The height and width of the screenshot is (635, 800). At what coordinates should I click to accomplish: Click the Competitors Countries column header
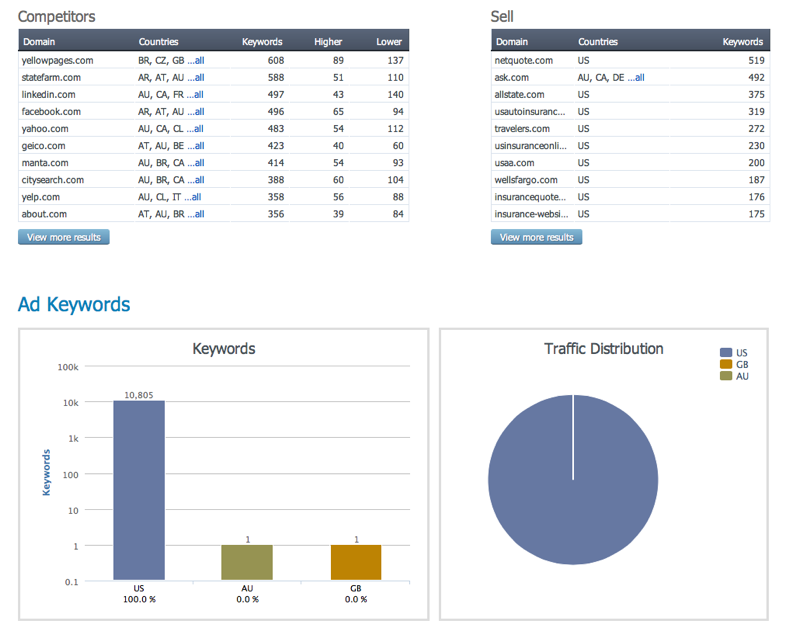(158, 42)
